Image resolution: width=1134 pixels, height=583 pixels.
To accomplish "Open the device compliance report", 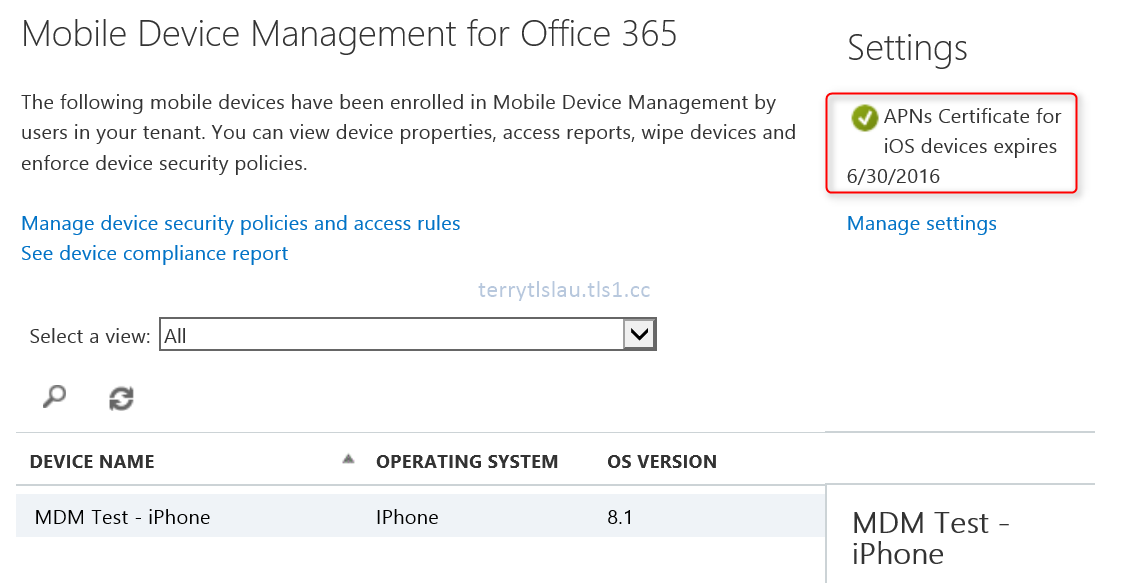I will [x=154, y=253].
